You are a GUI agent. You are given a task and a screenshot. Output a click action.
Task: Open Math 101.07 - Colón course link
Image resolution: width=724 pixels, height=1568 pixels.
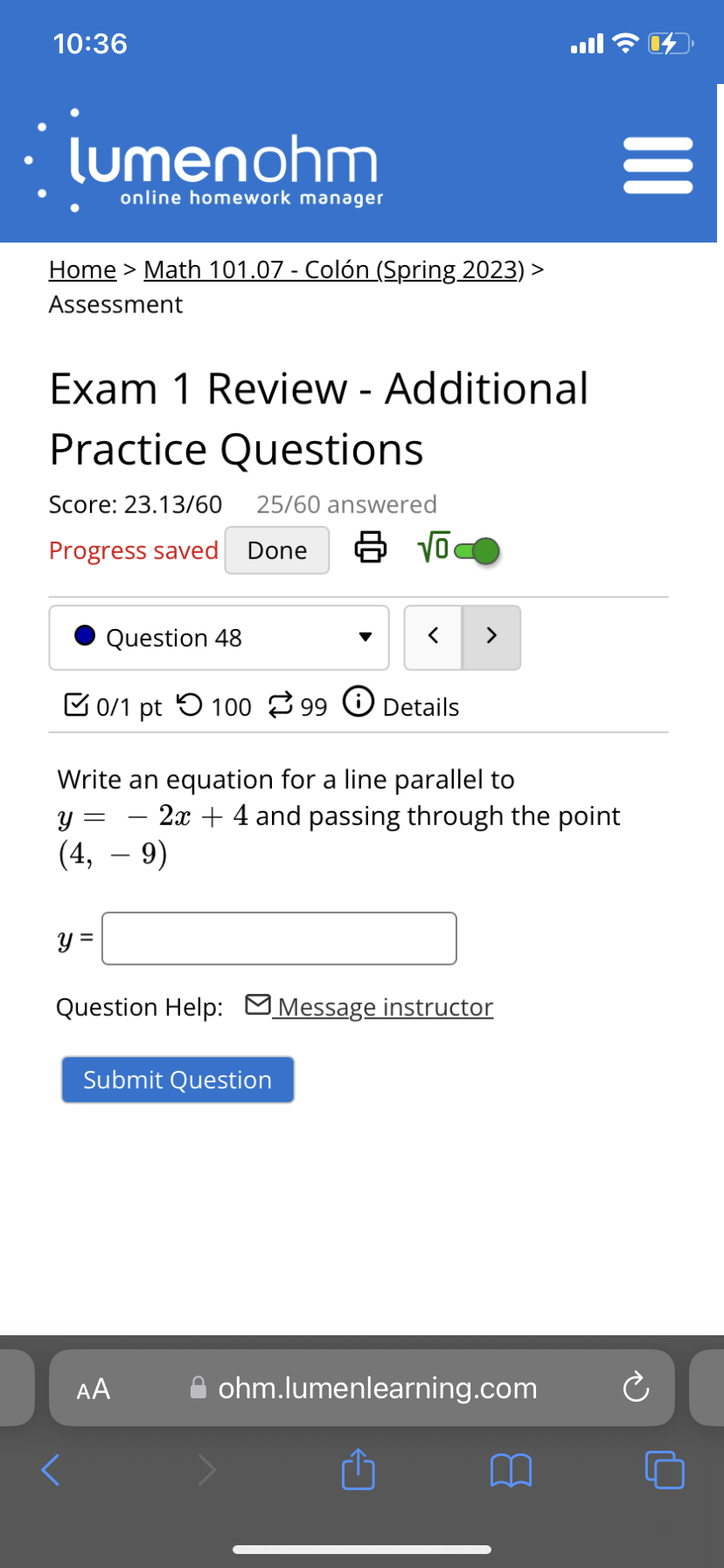(x=332, y=269)
